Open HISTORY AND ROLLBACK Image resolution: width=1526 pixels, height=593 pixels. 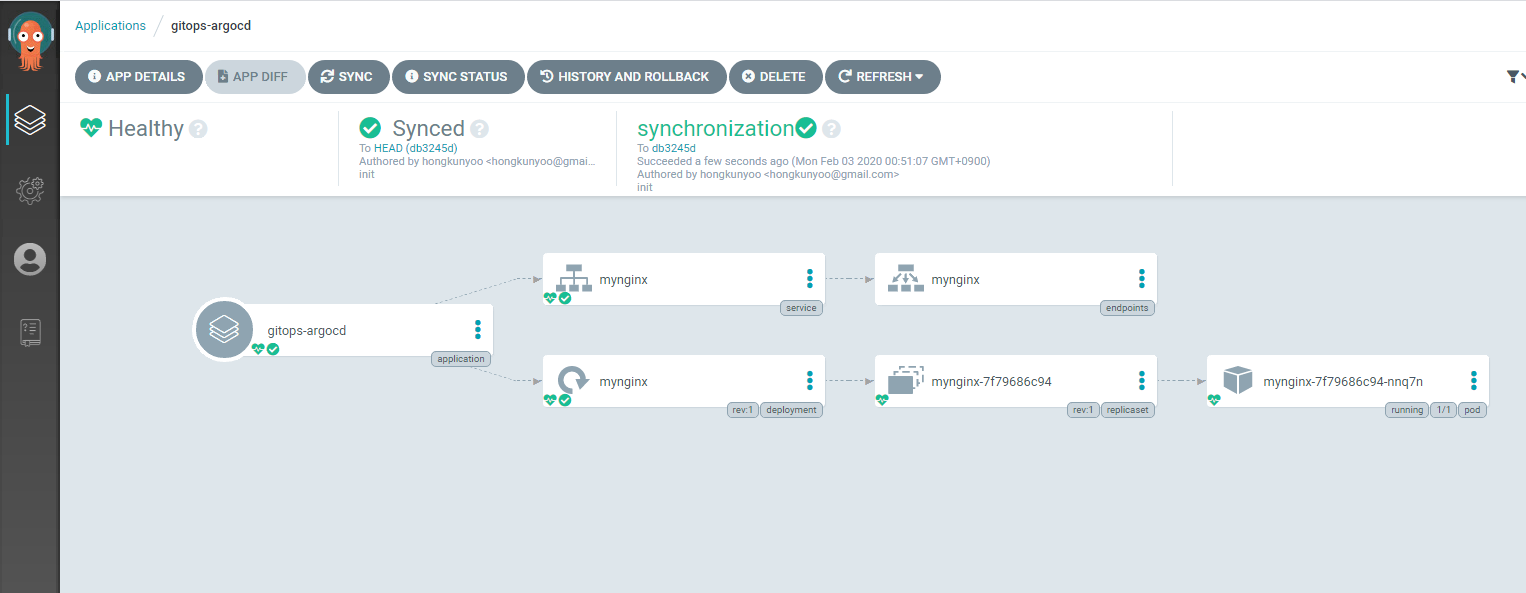coord(627,77)
